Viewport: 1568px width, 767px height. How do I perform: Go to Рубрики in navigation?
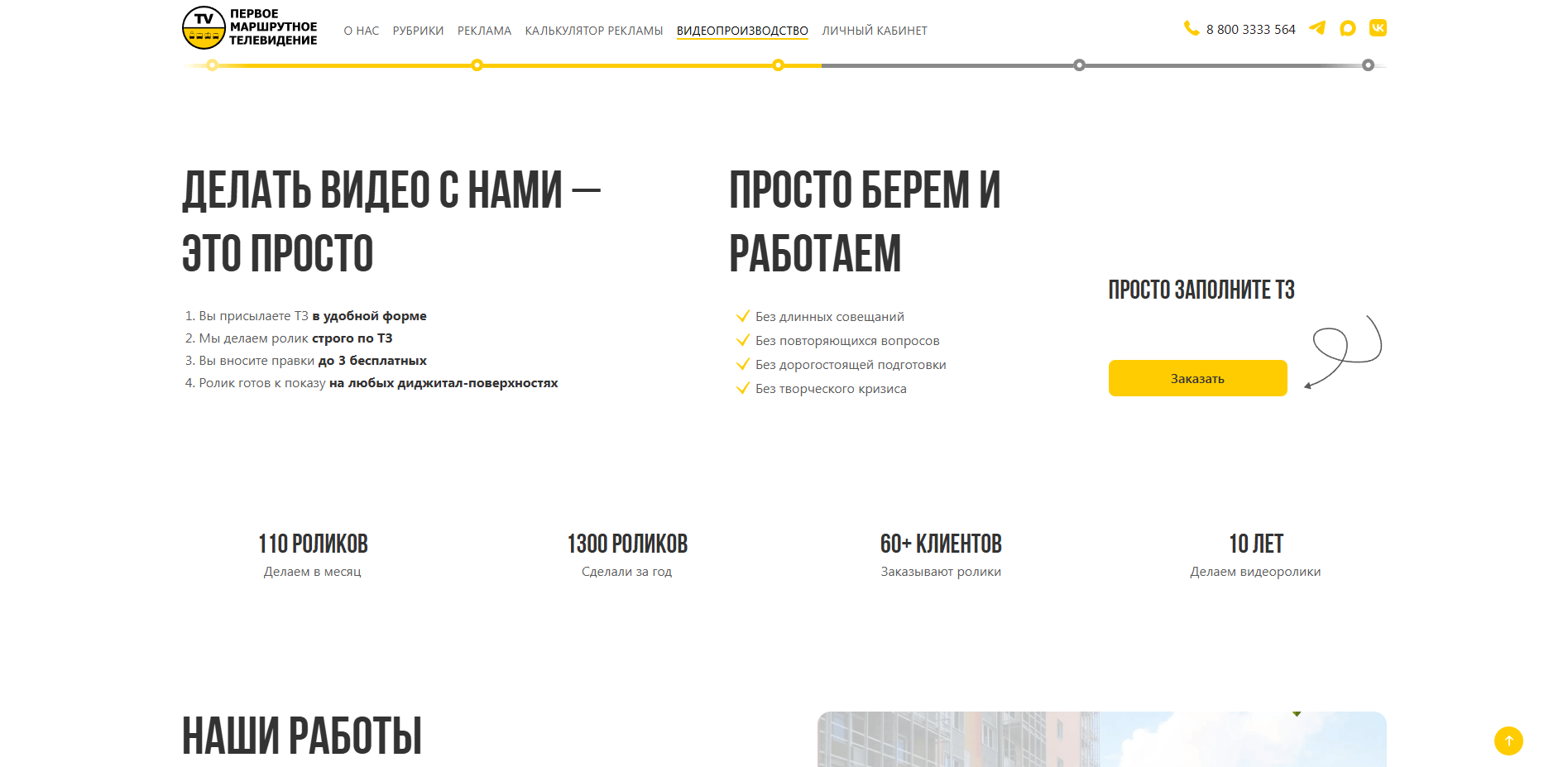(418, 31)
